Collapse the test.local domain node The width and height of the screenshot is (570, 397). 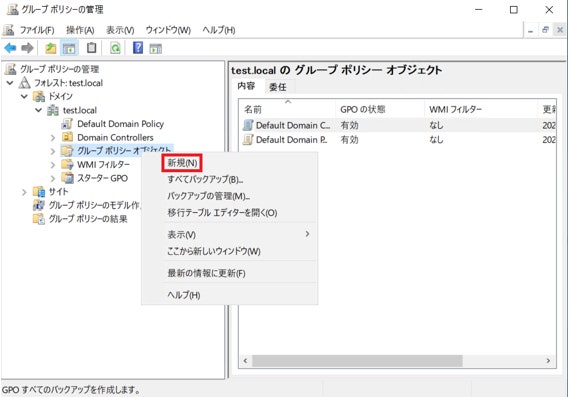[39, 110]
